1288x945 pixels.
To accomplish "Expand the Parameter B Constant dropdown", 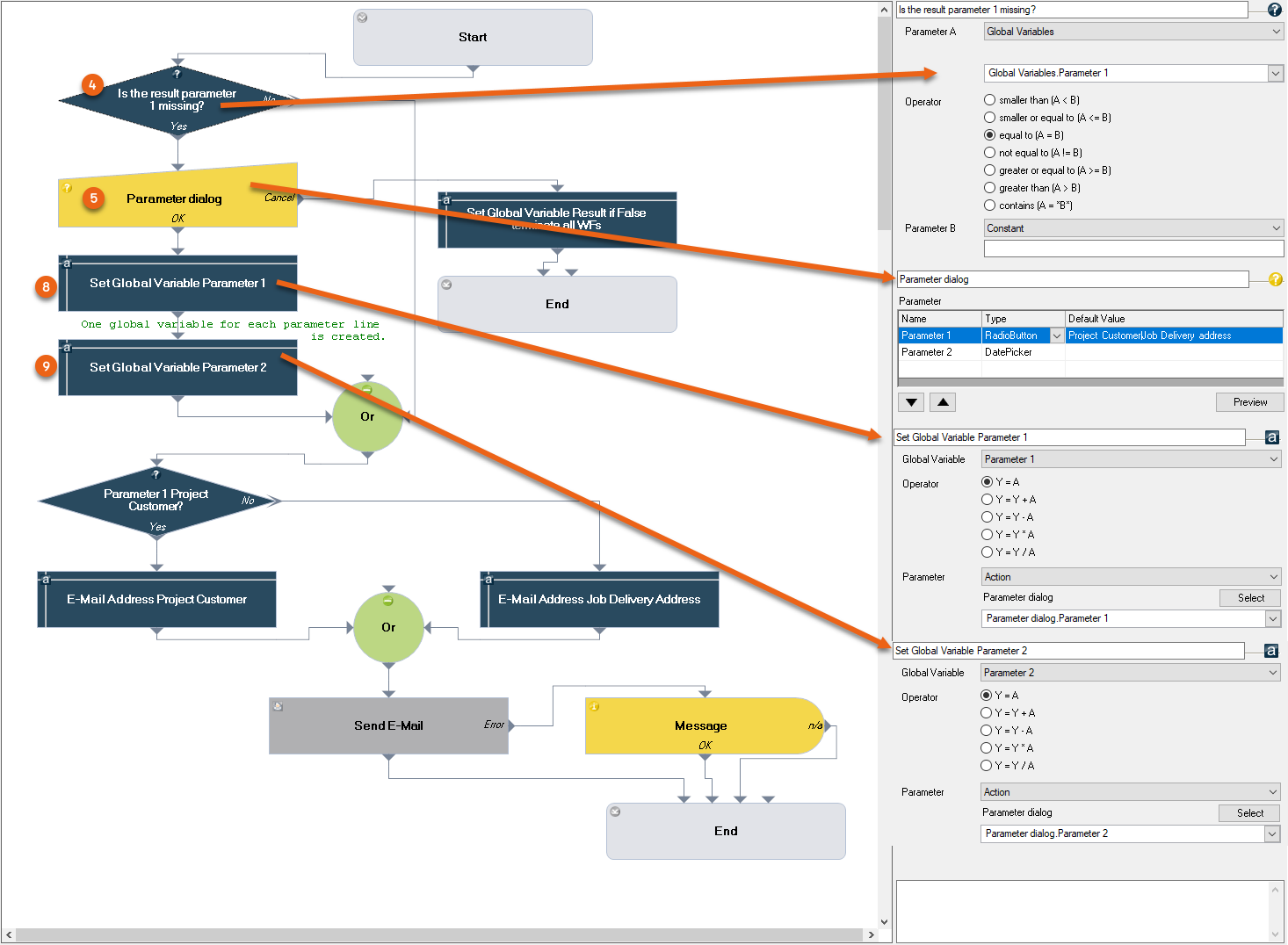I will point(1133,228).
